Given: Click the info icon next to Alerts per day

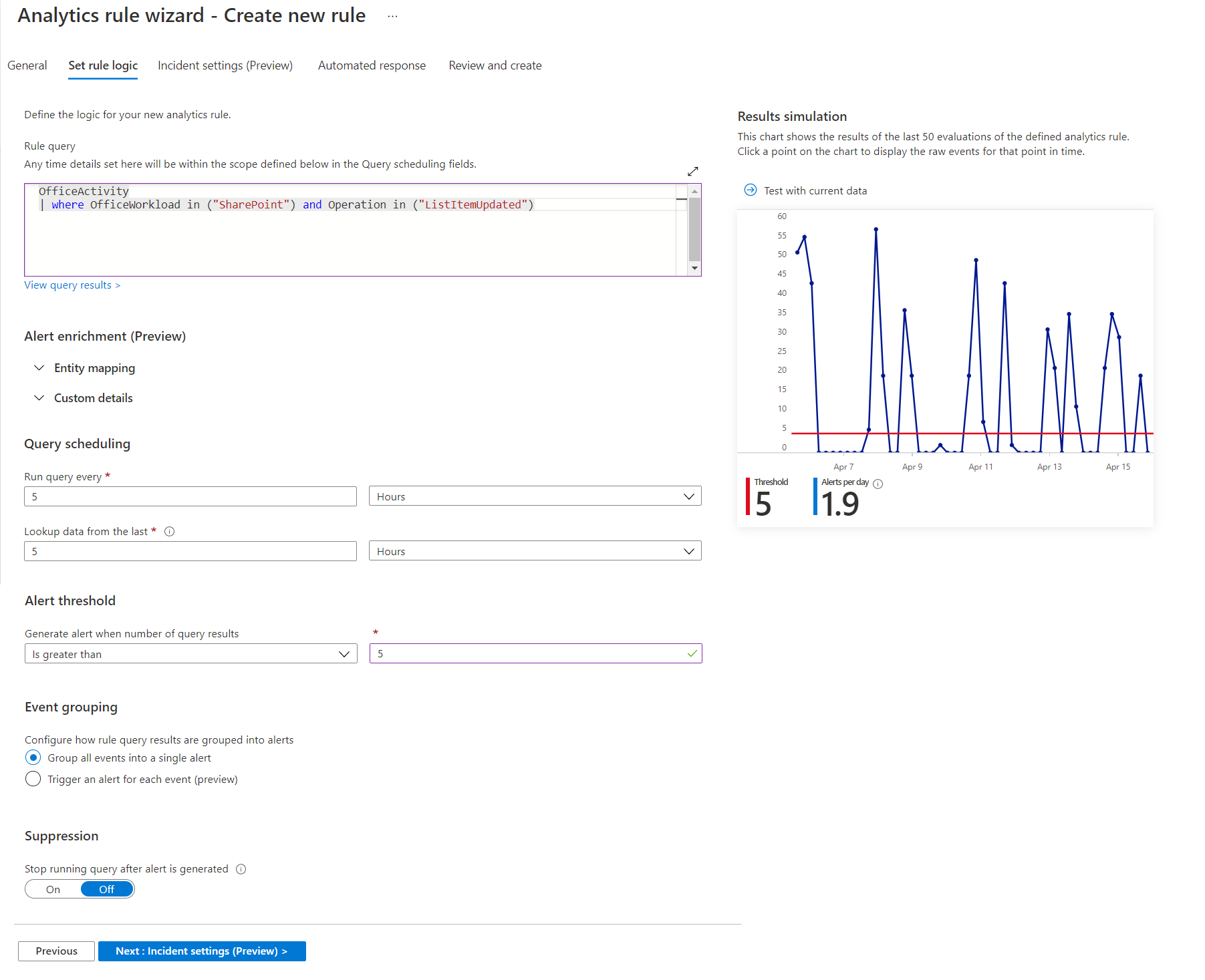Looking at the screenshot, I should click(878, 484).
